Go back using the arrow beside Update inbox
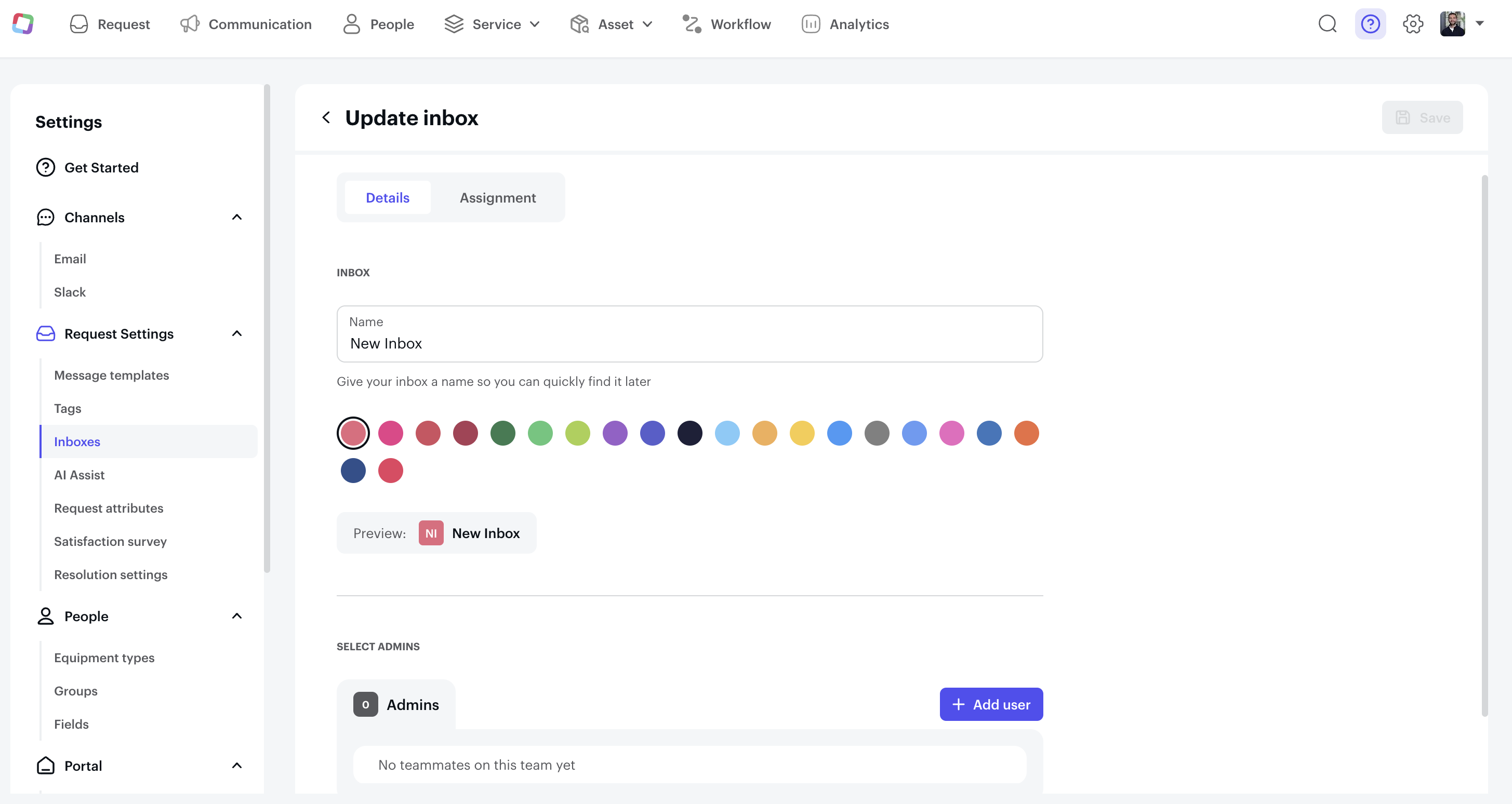 326,117
